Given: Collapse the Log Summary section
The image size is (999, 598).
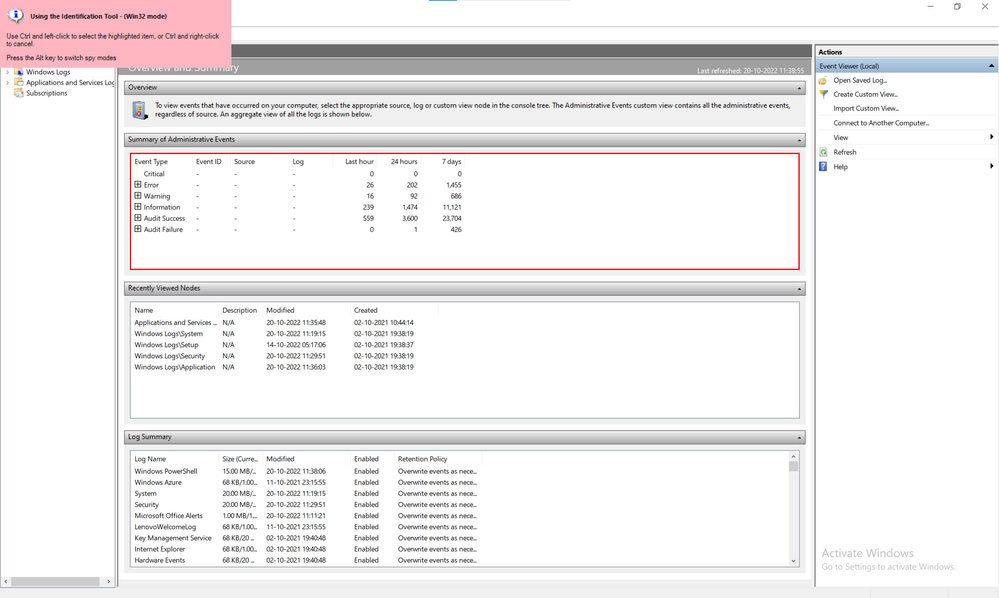Looking at the screenshot, I should tap(799, 437).
